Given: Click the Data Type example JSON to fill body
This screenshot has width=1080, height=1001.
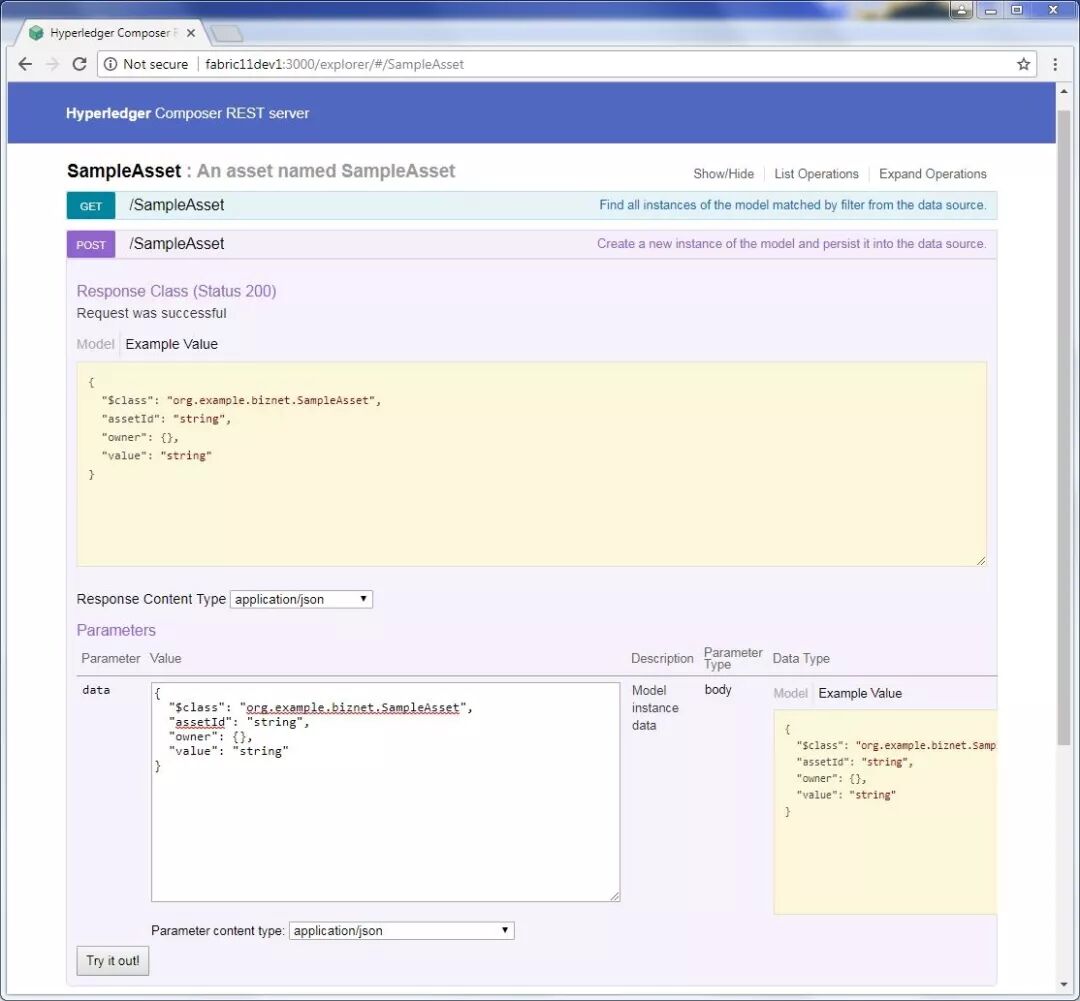Looking at the screenshot, I should click(x=885, y=812).
